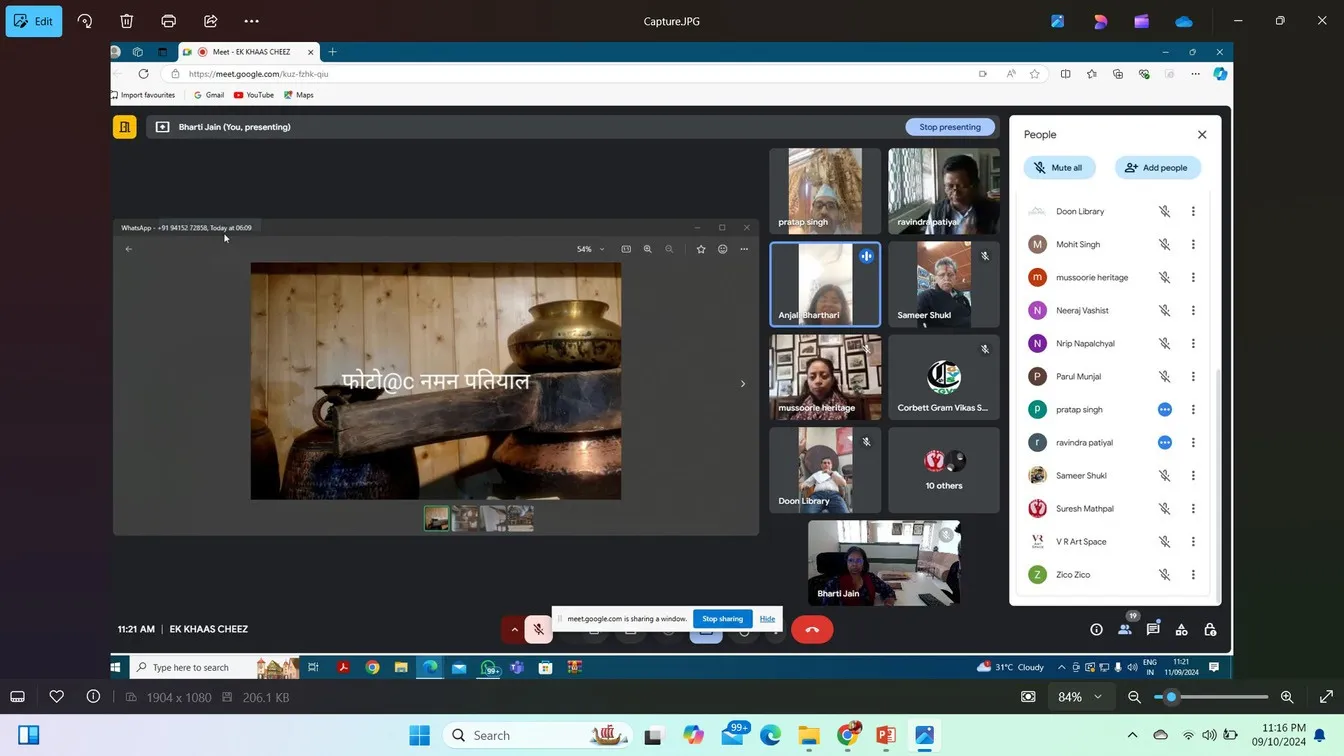Viewport: 1344px width, 756px height.
Task: Toggle Doon Library's muted microphone
Action: click(1164, 211)
